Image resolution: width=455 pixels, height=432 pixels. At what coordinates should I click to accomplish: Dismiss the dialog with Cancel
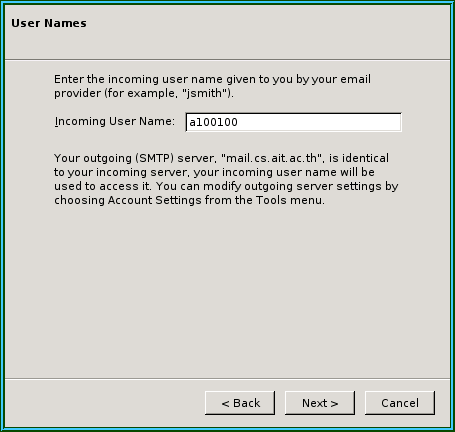[x=400, y=403]
